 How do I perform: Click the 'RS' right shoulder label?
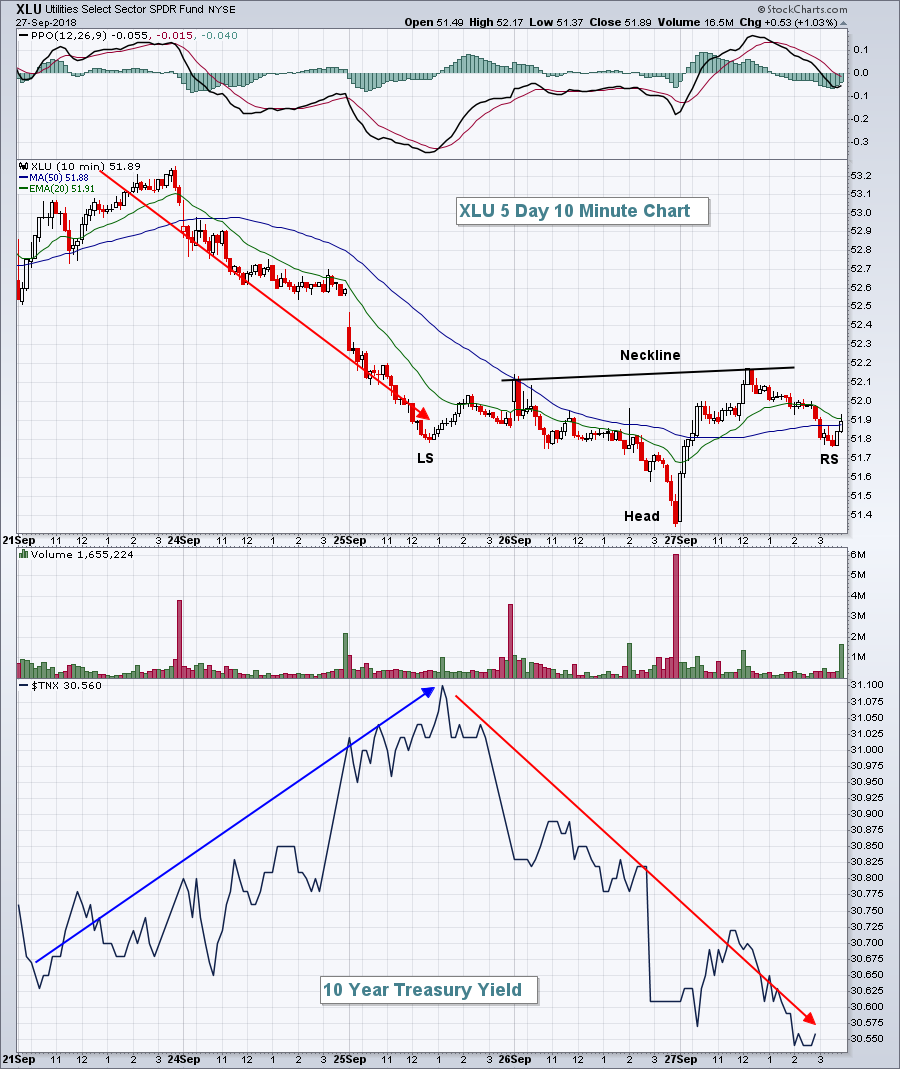coord(829,460)
